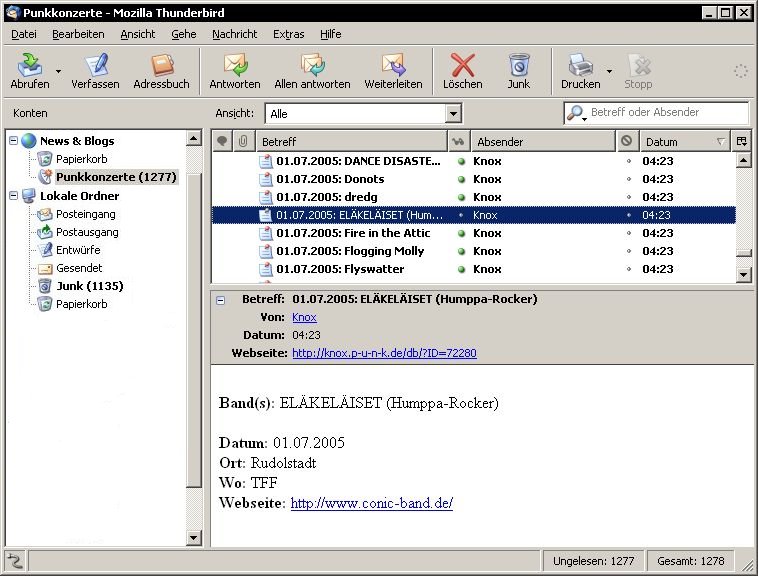Open the Extras menu
The height and width of the screenshot is (576, 758).
pos(289,34)
